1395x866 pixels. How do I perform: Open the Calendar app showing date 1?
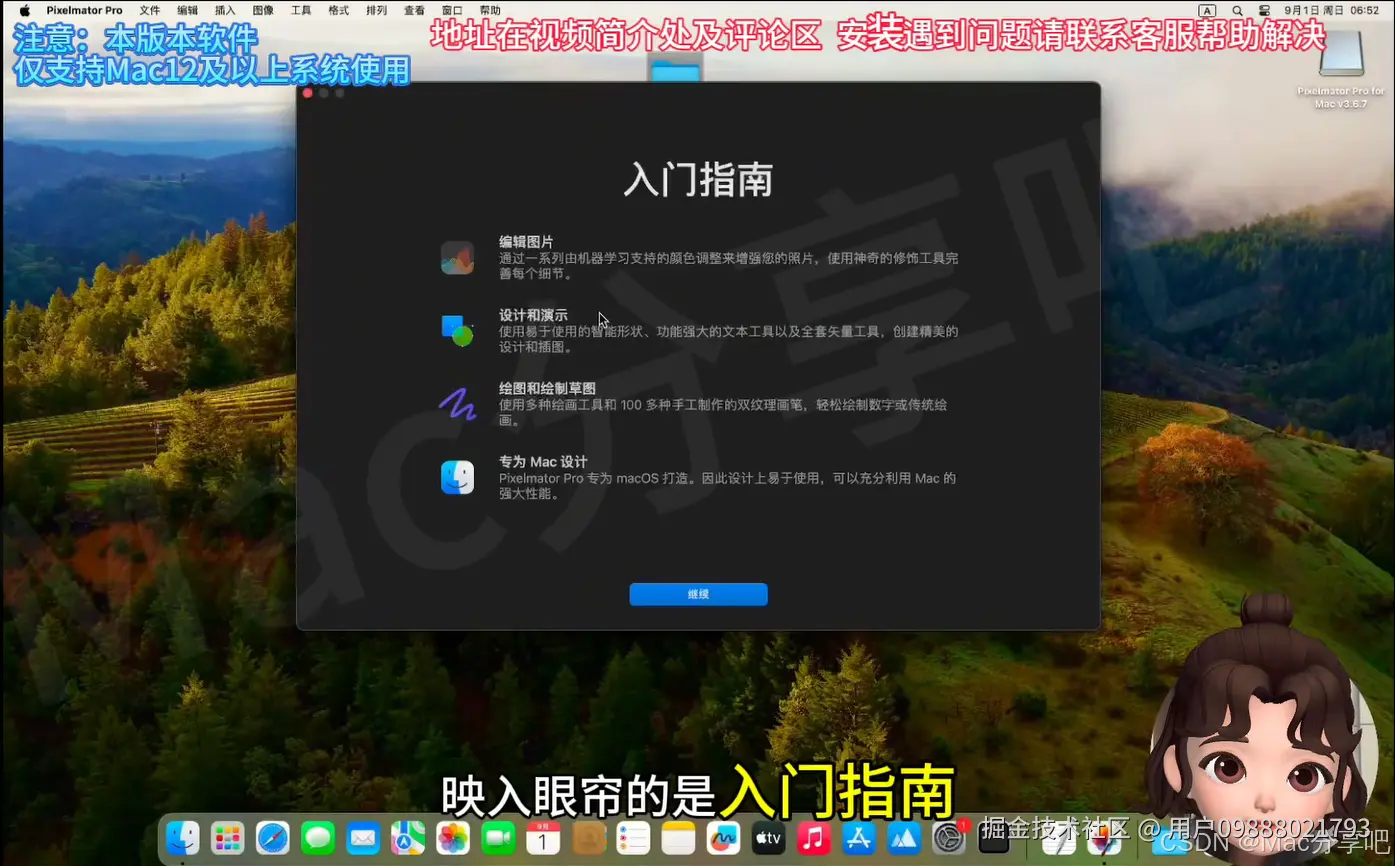click(542, 838)
